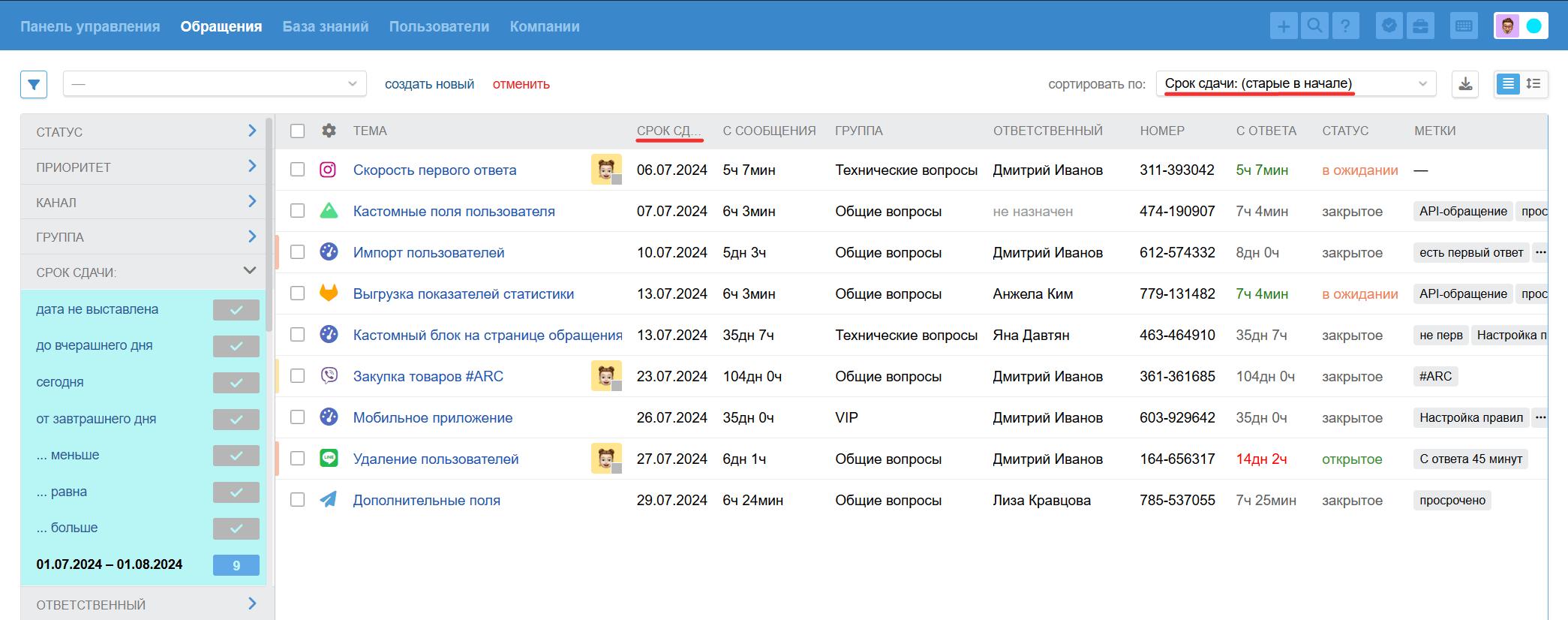This screenshot has height=620, width=1568.
Task: Check the Импорт пользователей row checkbox
Action: pos(298,252)
